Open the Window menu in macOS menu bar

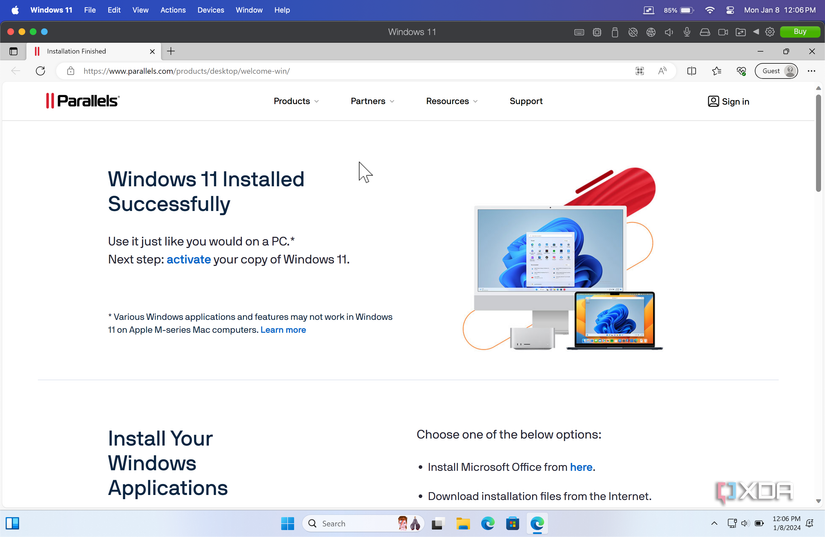249,10
